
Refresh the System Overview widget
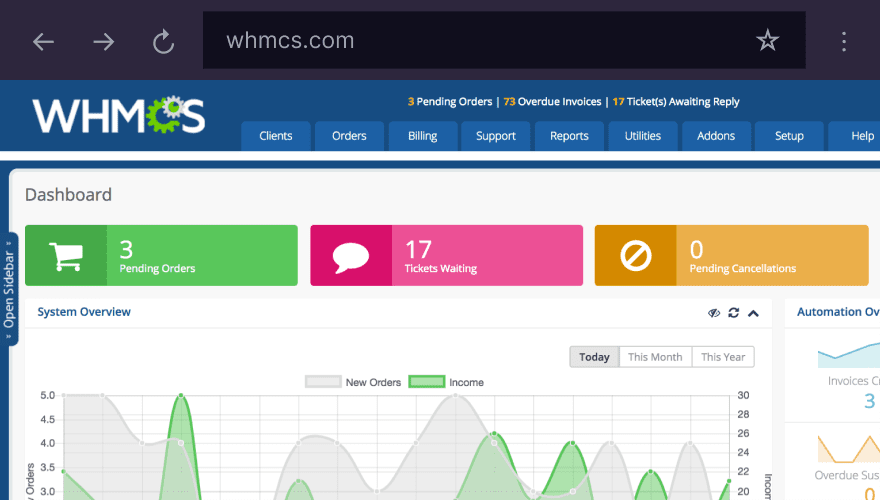(x=734, y=313)
